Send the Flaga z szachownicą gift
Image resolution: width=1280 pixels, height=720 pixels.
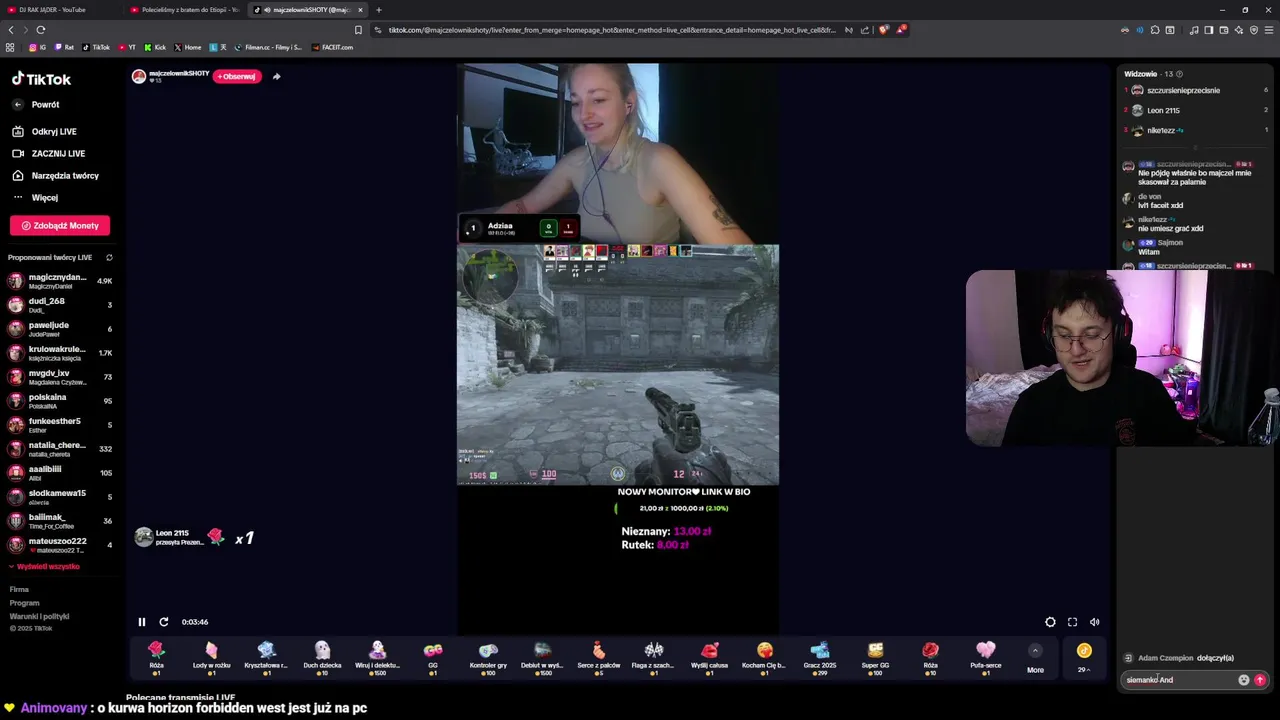(x=654, y=659)
